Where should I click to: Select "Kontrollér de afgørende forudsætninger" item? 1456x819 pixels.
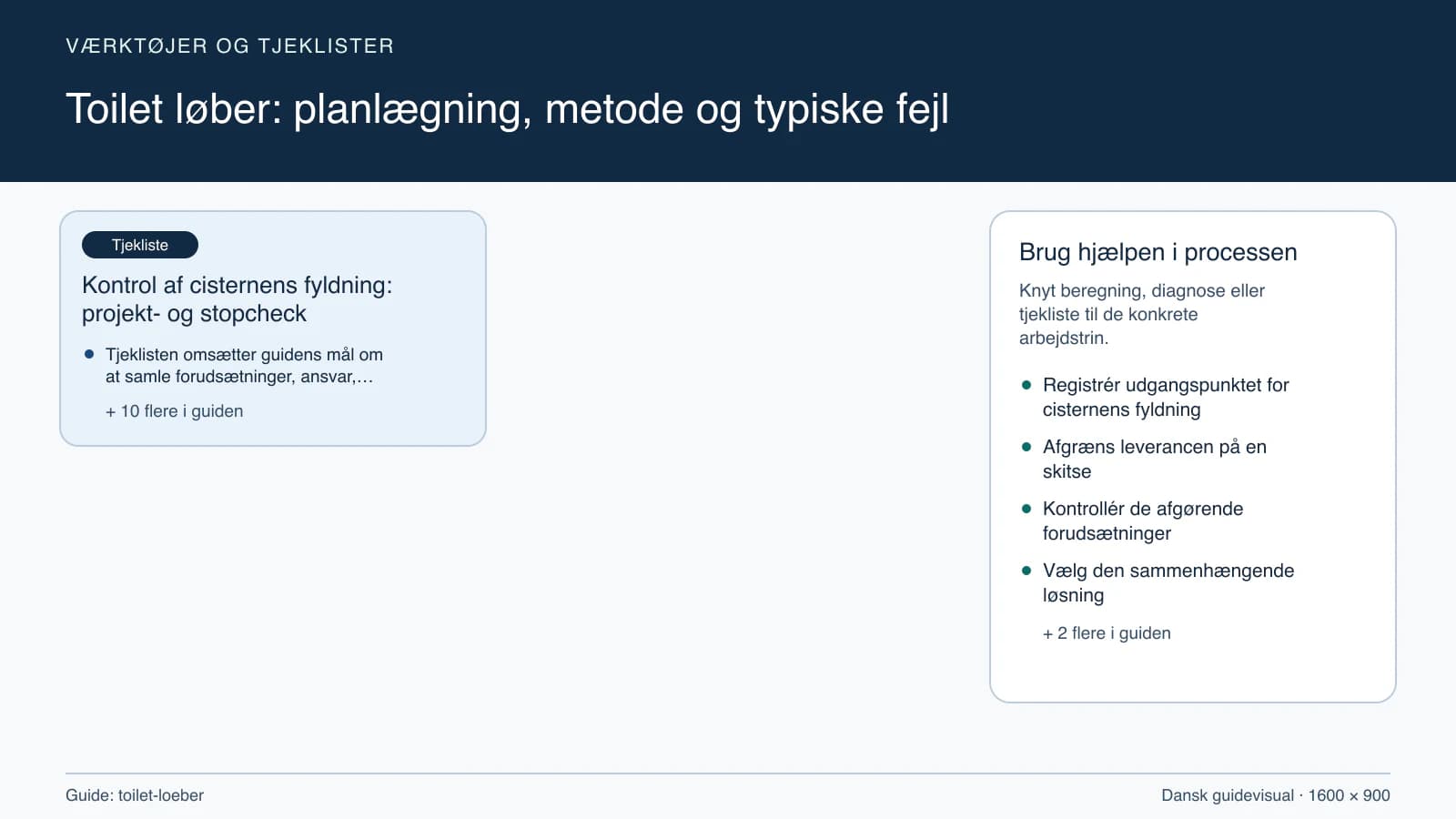click(x=1143, y=521)
